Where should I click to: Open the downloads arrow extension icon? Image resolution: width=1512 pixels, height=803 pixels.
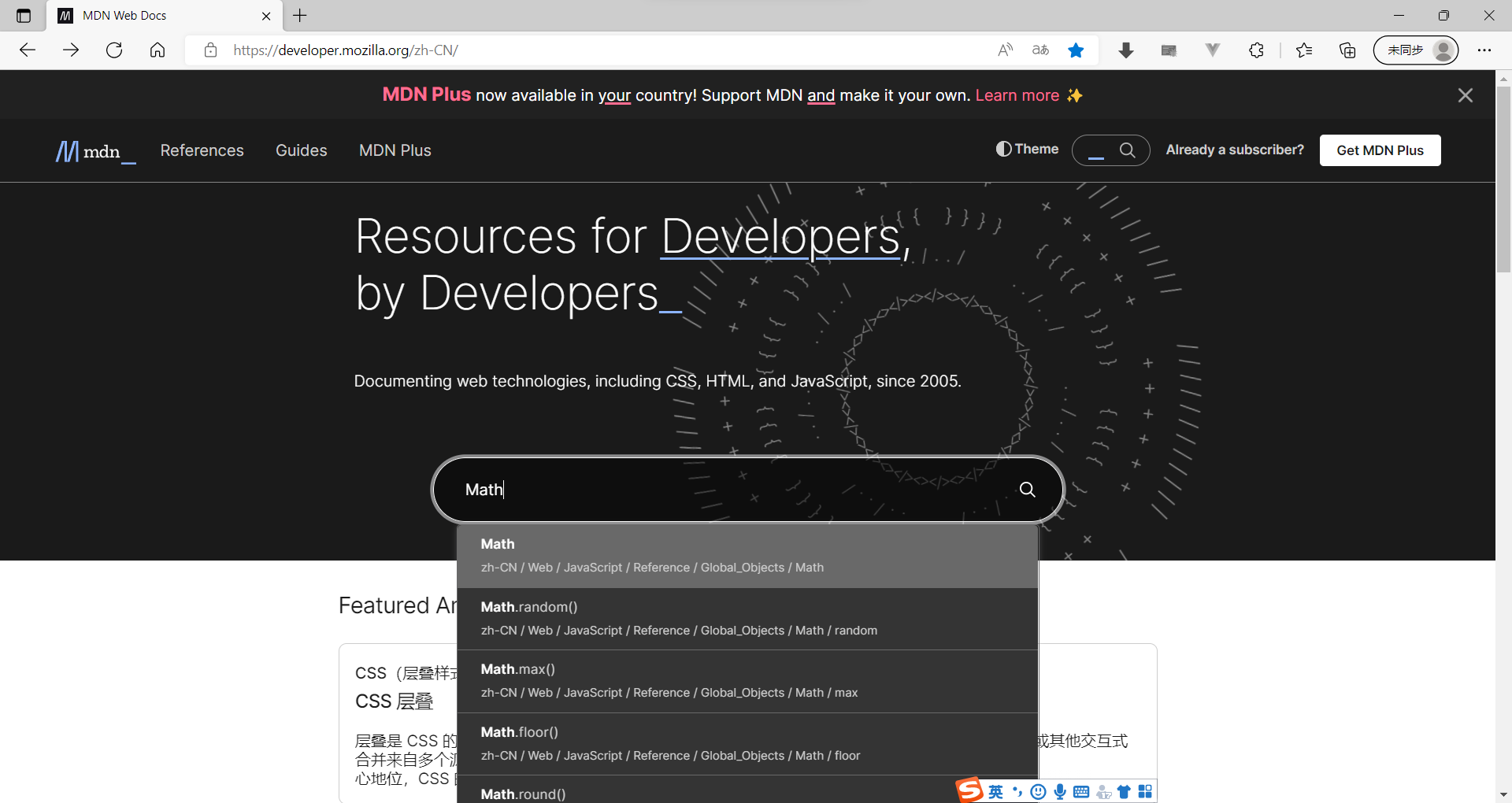(x=1126, y=50)
